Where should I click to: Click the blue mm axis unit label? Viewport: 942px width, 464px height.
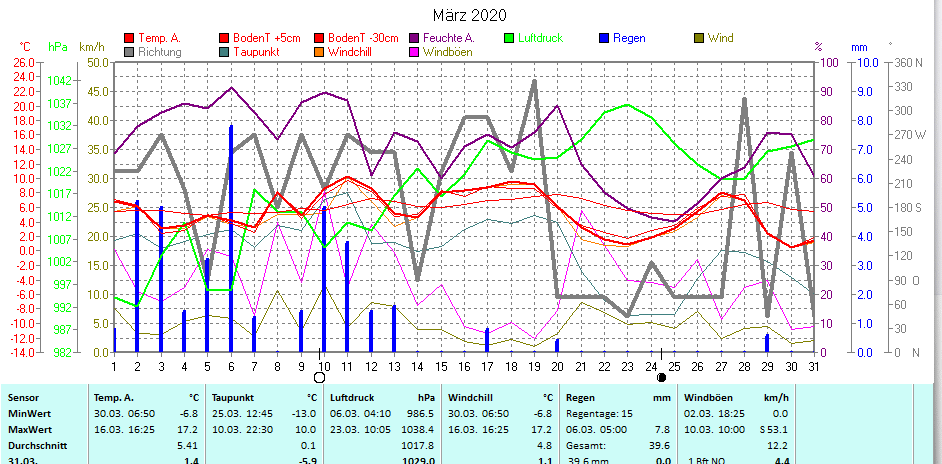point(859,47)
